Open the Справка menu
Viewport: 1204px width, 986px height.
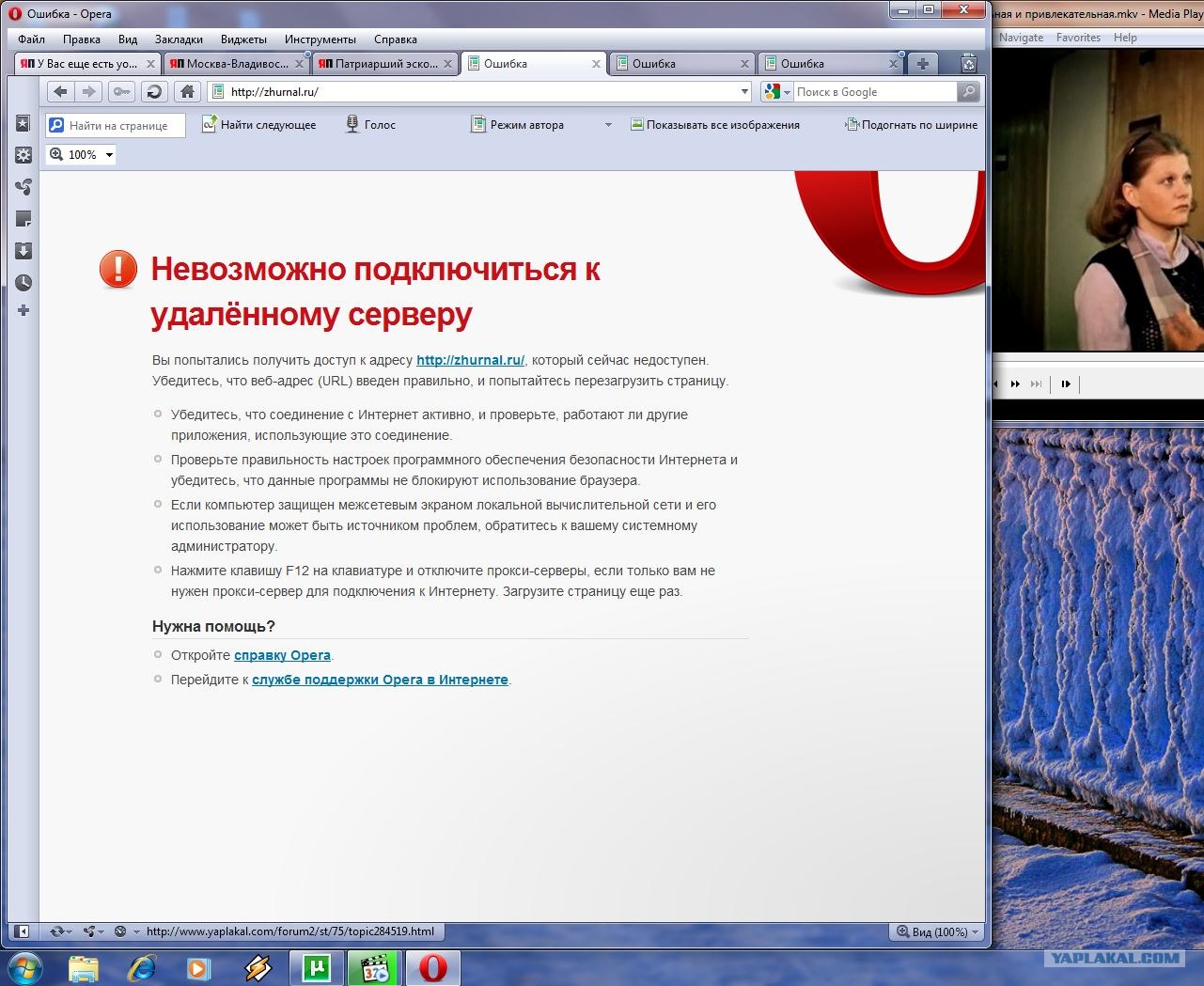coord(396,39)
